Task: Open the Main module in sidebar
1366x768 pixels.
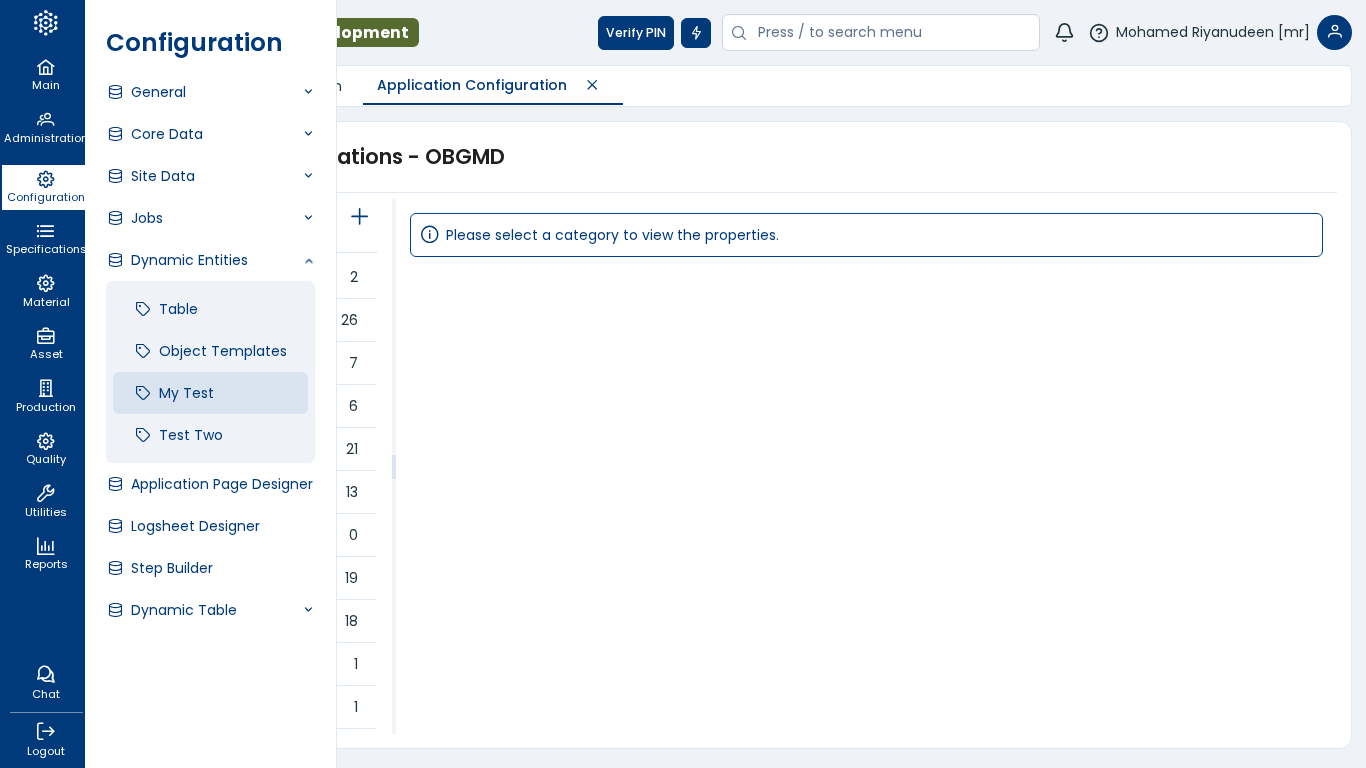Action: tap(45, 75)
